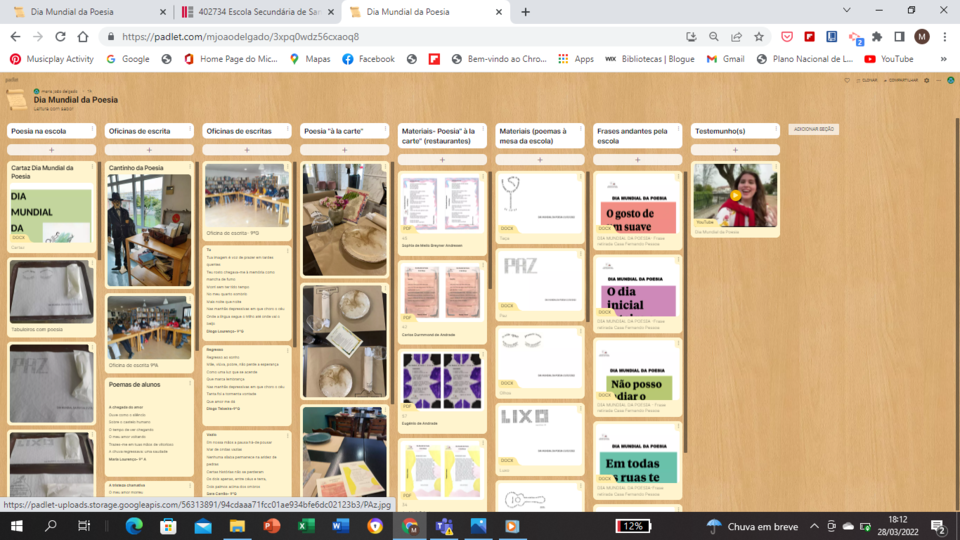The height and width of the screenshot is (540, 960).
Task: Open the Gmail bookmark
Action: coord(726,59)
